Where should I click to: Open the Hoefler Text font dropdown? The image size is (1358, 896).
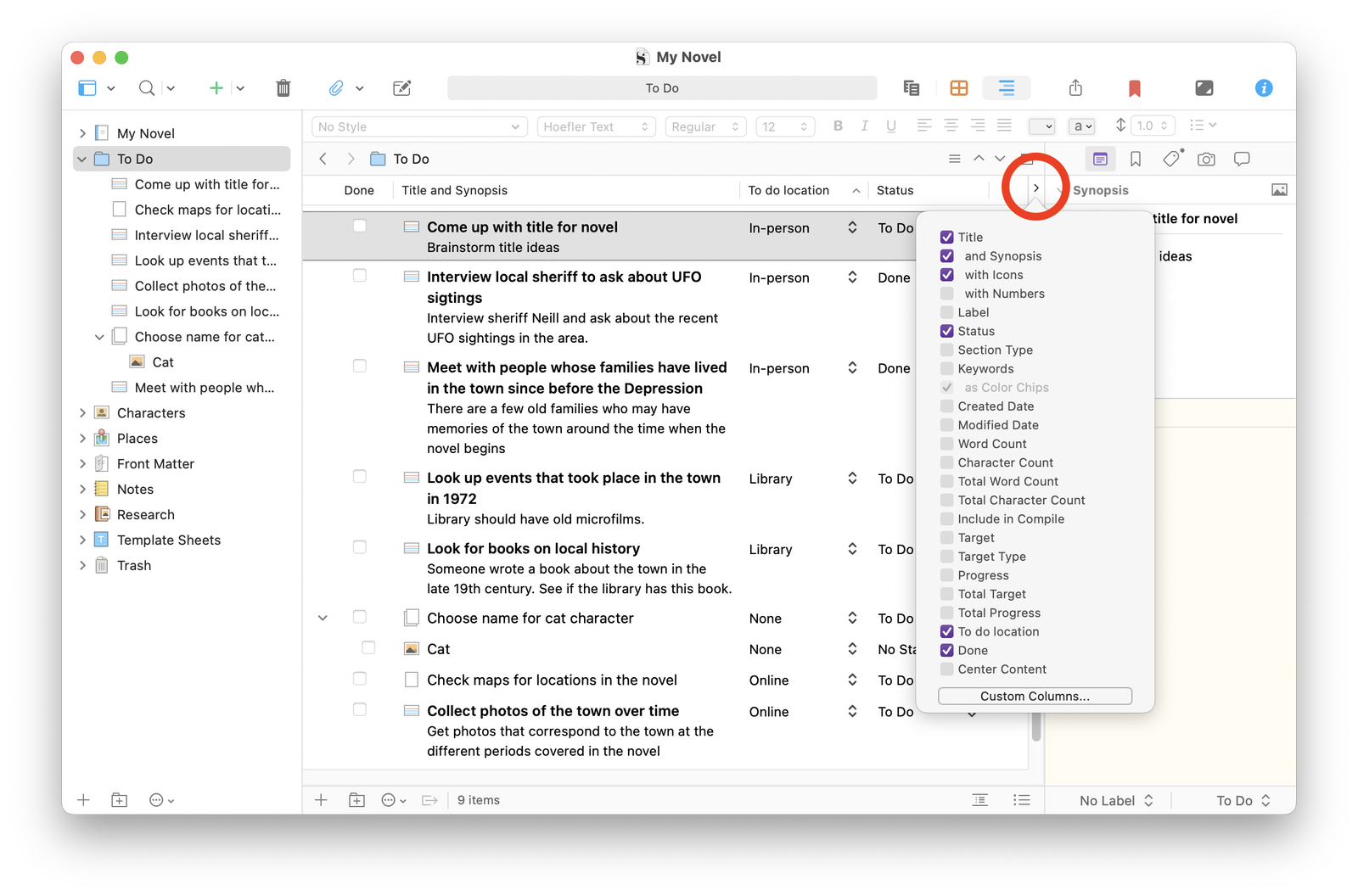point(595,127)
